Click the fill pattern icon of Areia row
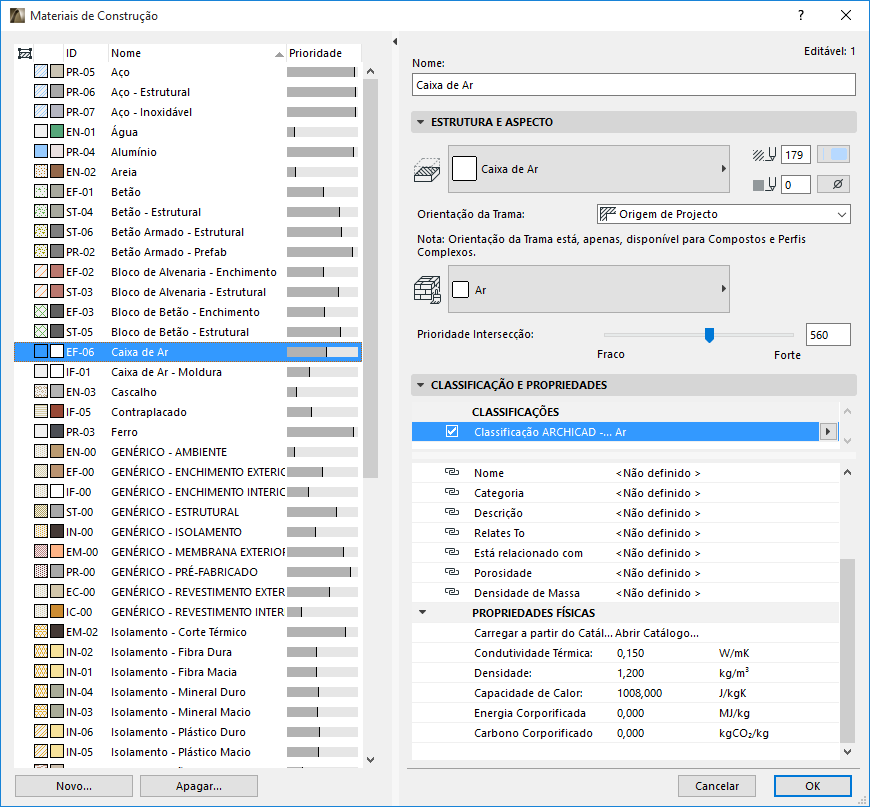This screenshot has width=870, height=807. (41, 172)
